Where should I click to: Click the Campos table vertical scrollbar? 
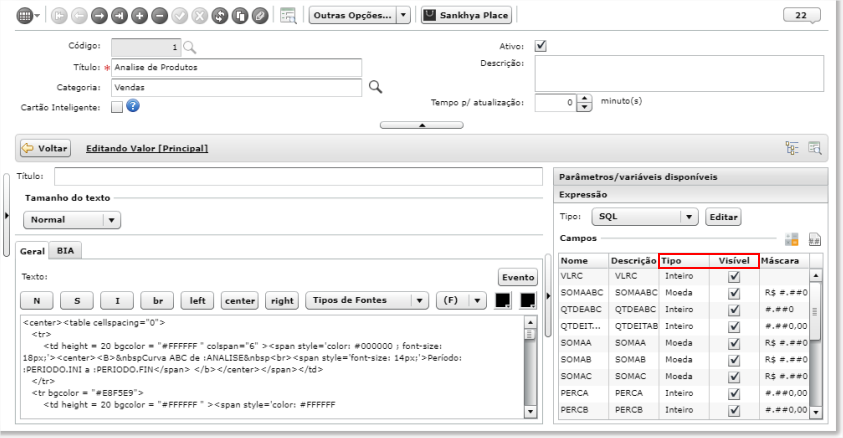tap(816, 343)
